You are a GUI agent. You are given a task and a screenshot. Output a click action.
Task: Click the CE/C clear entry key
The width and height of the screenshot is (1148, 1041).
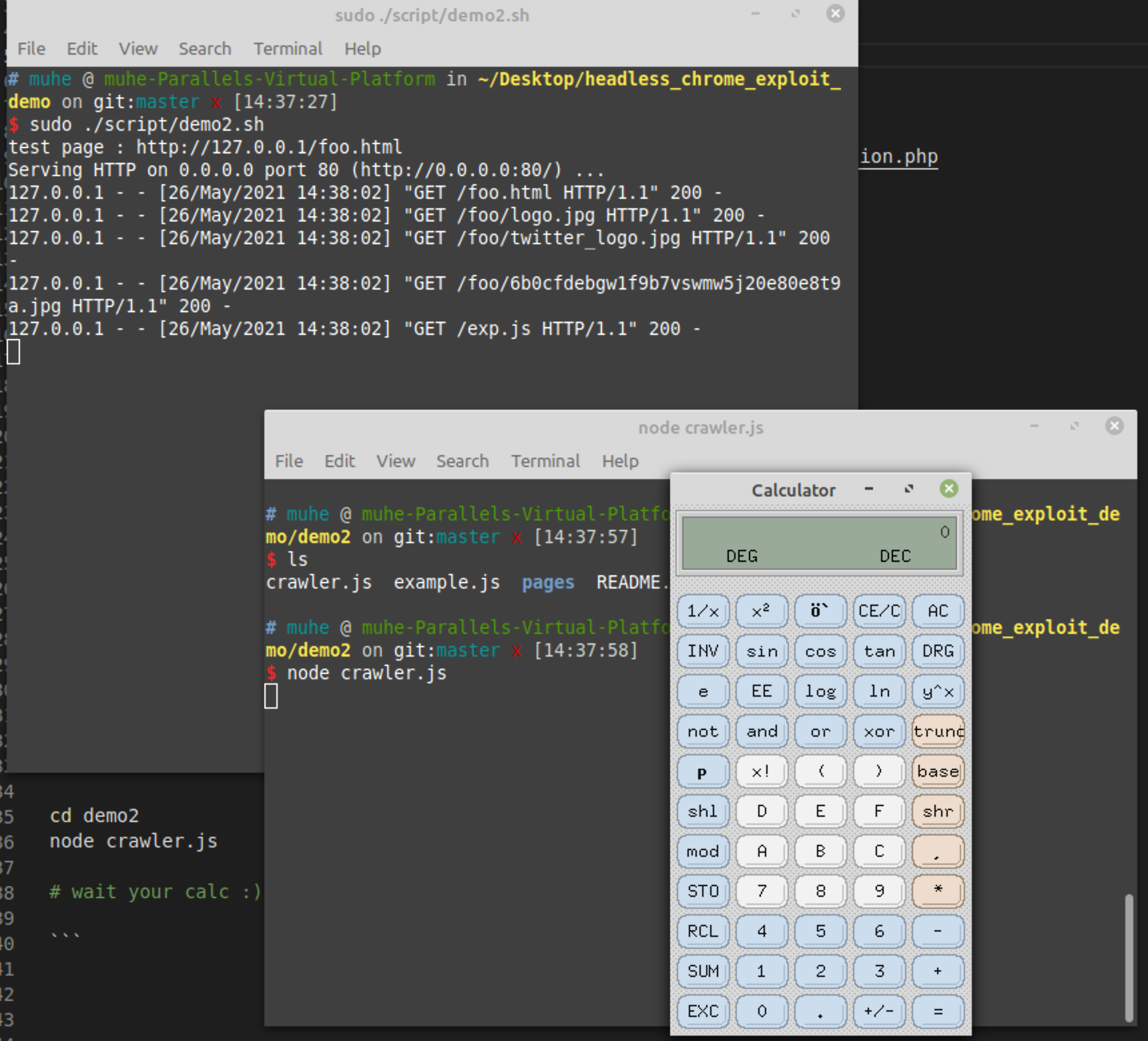pyautogui.click(x=879, y=611)
